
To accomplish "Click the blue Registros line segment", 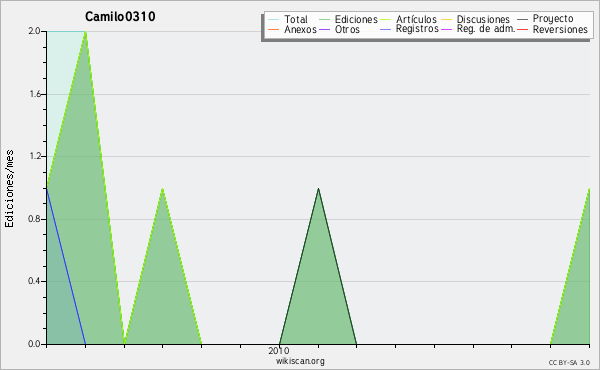I will pos(66,267).
